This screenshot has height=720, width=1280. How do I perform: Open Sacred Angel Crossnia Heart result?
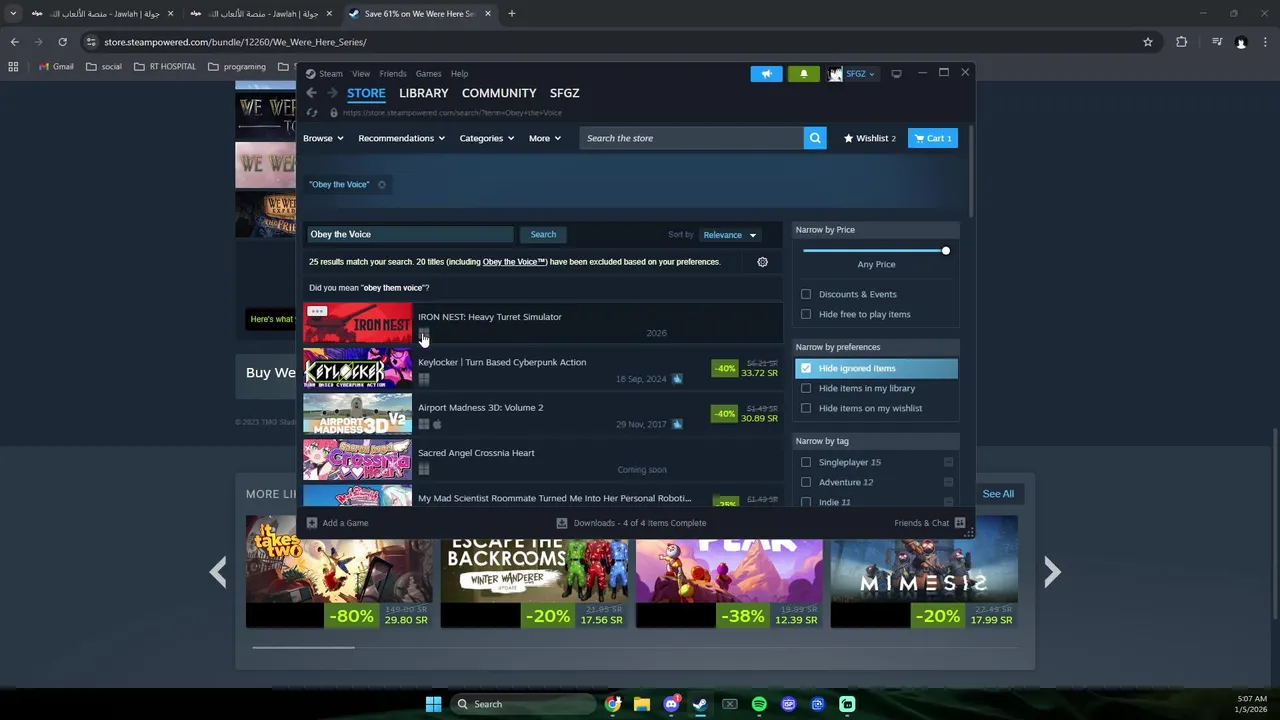coord(543,460)
